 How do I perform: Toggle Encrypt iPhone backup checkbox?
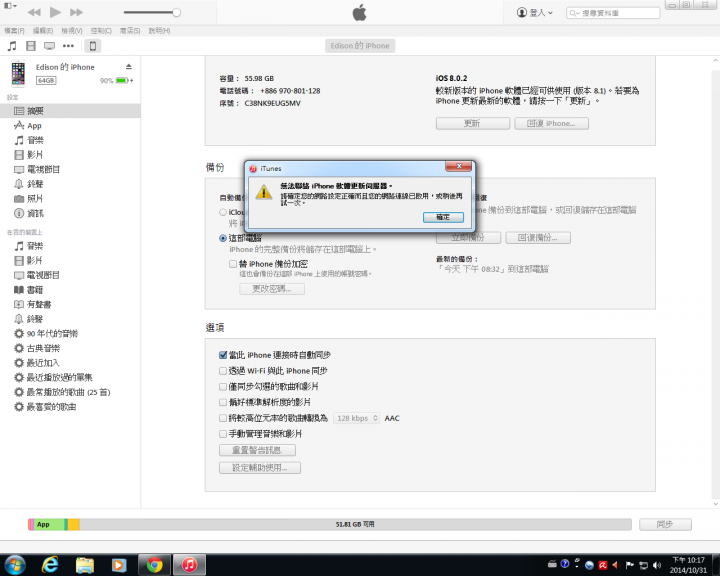(x=233, y=264)
